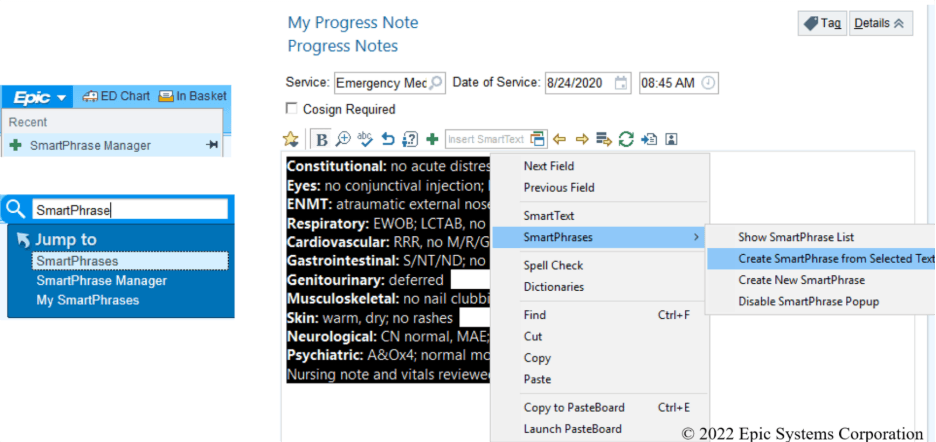Viewport: 936px width, 442px height.
Task: Jump to previous field with left arrow
Action: point(560,139)
